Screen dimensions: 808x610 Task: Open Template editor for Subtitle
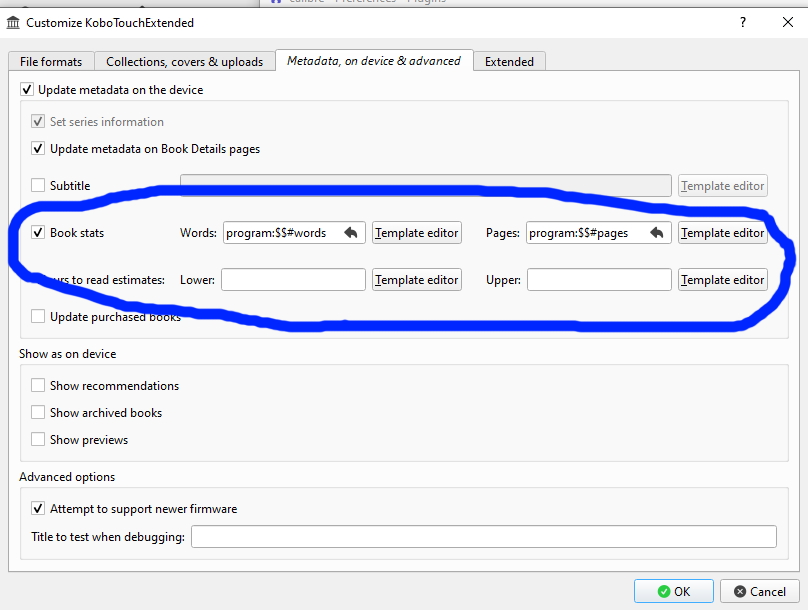(722, 186)
